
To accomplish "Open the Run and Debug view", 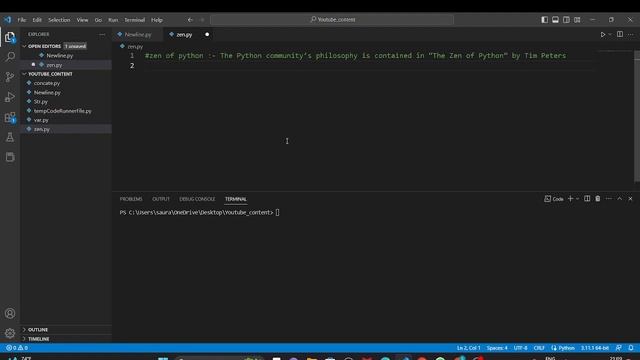I will click(10, 97).
